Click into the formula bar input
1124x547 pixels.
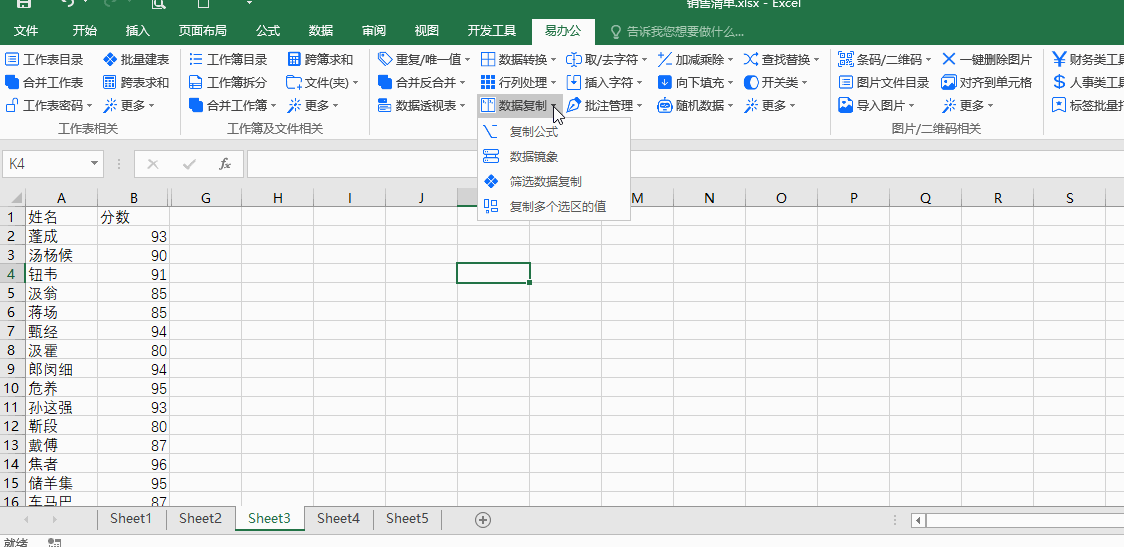(685, 164)
